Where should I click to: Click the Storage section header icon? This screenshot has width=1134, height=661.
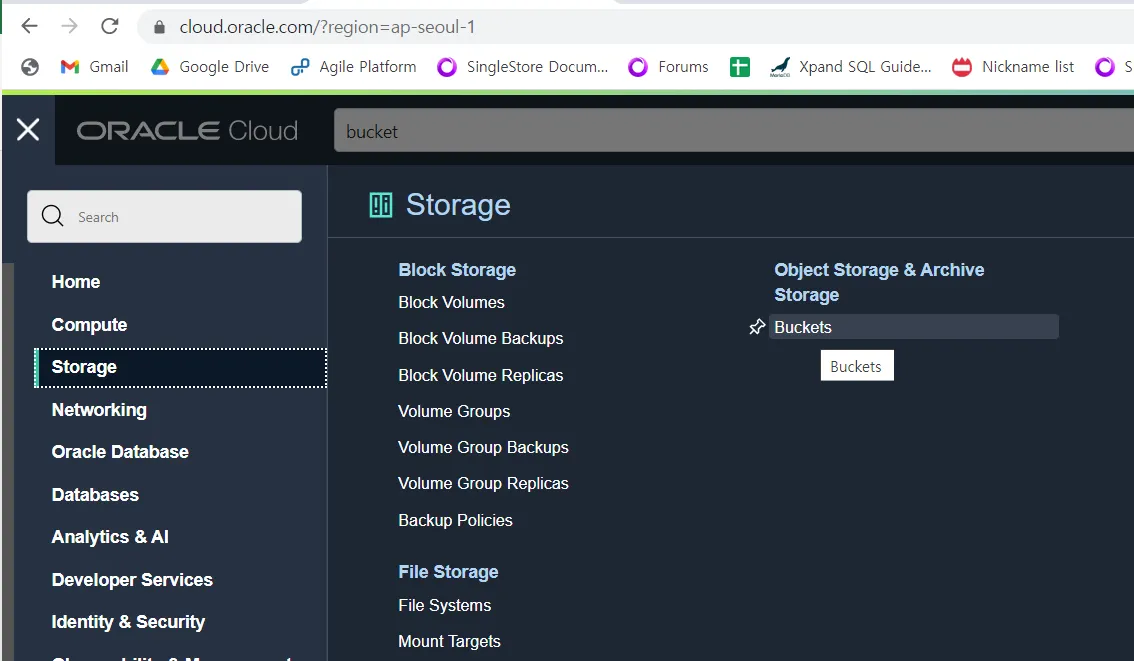381,205
